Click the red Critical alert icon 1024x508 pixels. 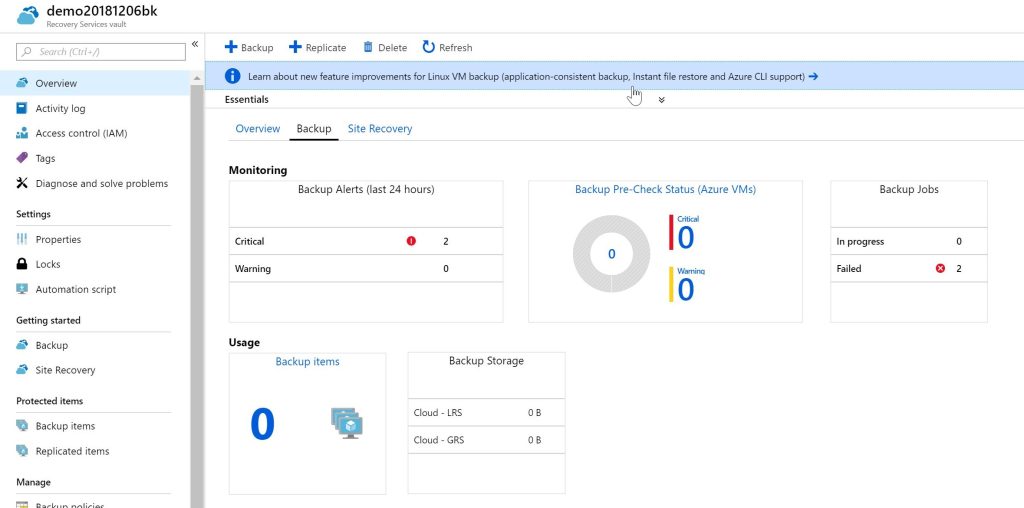coord(411,241)
